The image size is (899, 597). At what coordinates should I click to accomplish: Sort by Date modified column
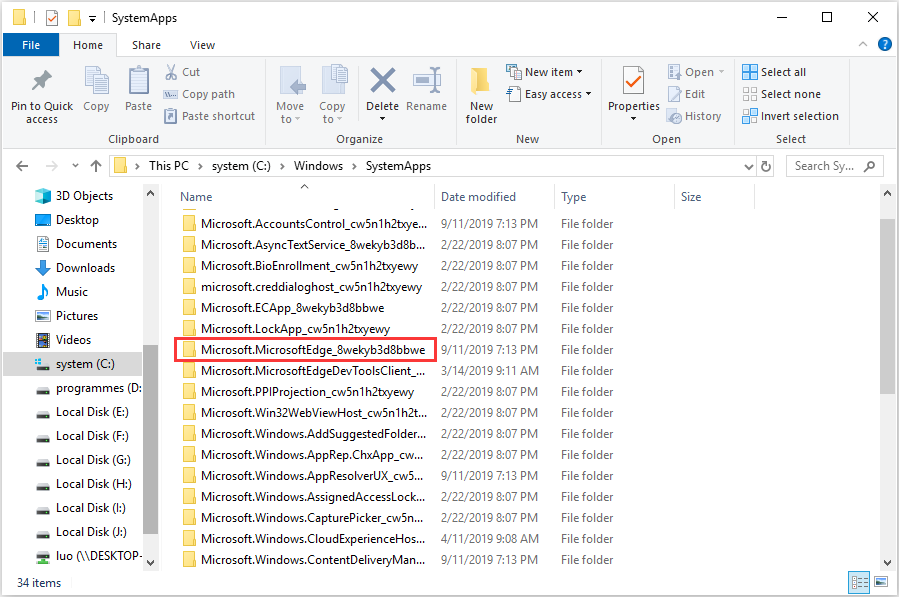[478, 197]
